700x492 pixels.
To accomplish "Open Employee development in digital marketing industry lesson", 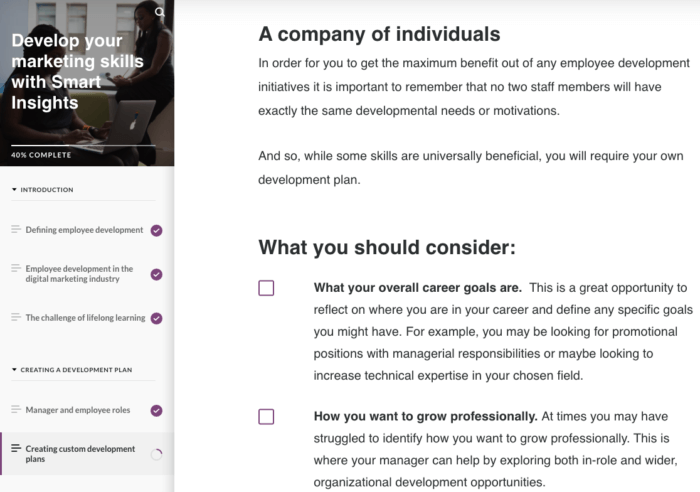I will pyautogui.click(x=79, y=274).
